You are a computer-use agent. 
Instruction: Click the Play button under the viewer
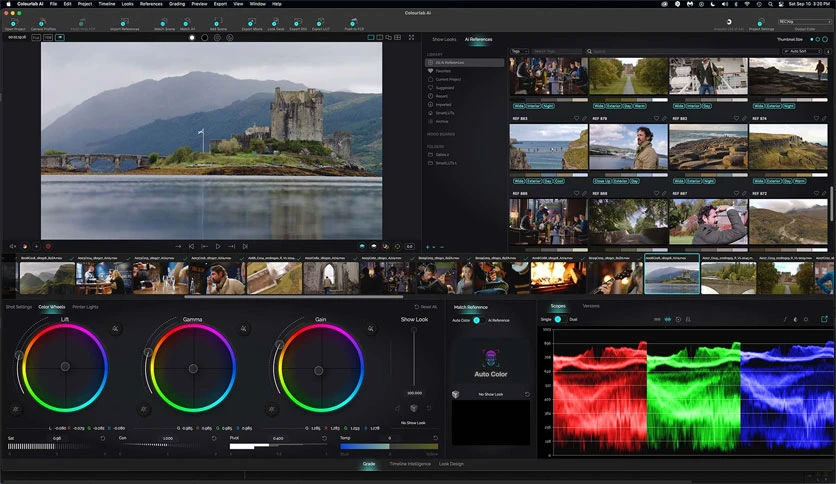click(x=218, y=246)
